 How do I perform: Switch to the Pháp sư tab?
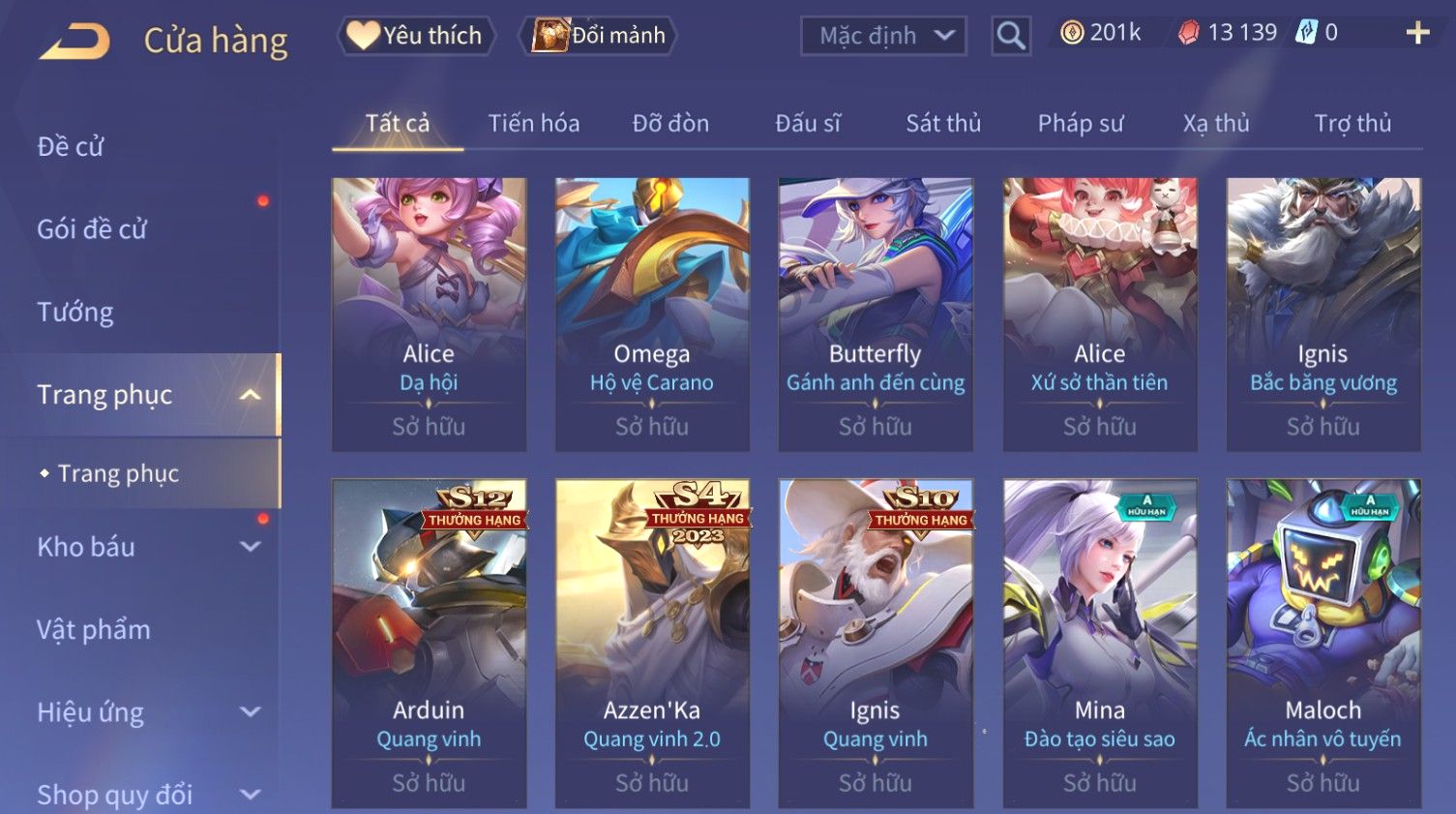[x=1081, y=123]
